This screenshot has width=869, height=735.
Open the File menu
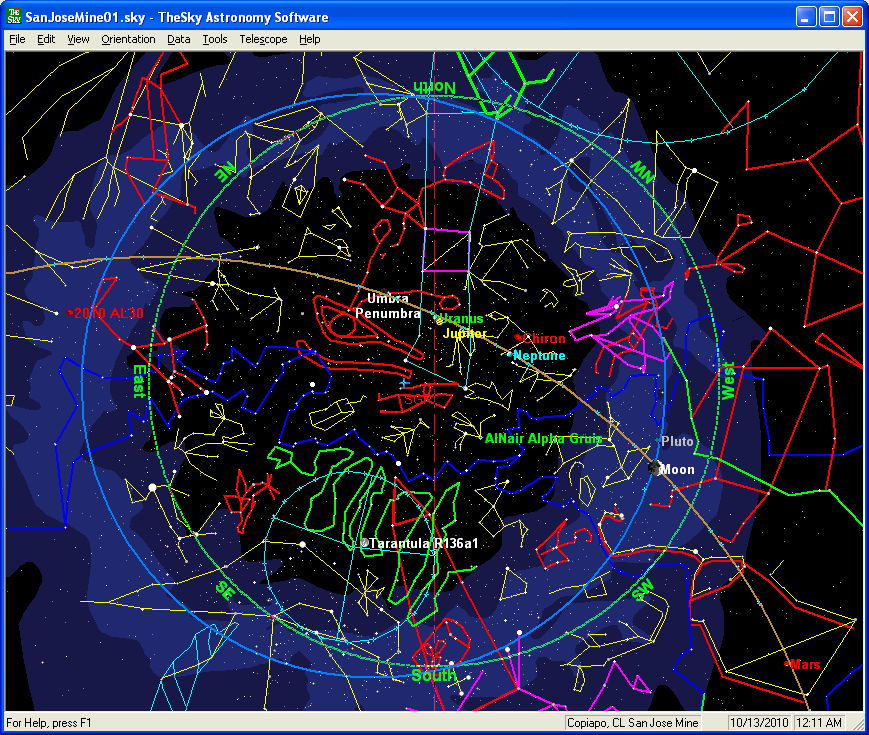[x=17, y=39]
